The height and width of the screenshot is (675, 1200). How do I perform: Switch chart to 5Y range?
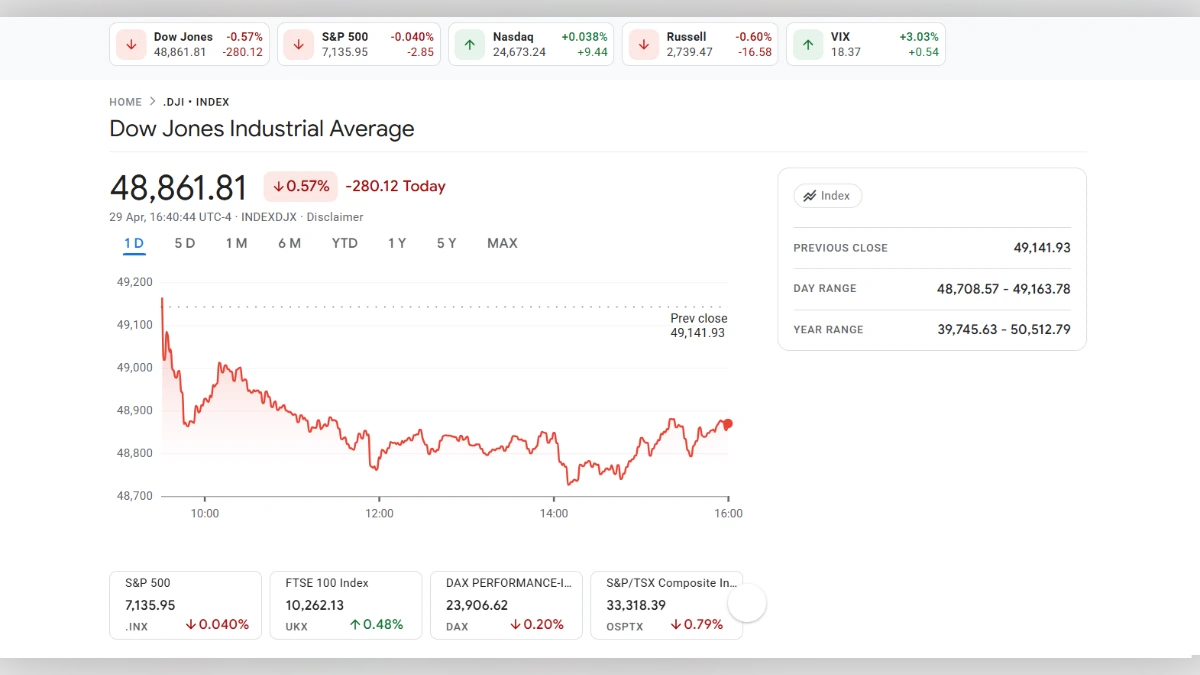click(x=447, y=243)
